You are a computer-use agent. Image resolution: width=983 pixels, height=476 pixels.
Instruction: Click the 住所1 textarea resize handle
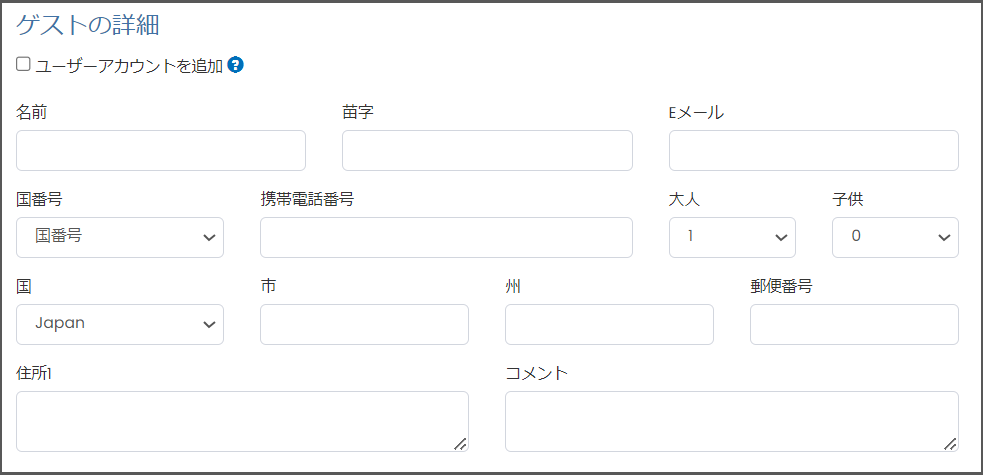(460, 443)
